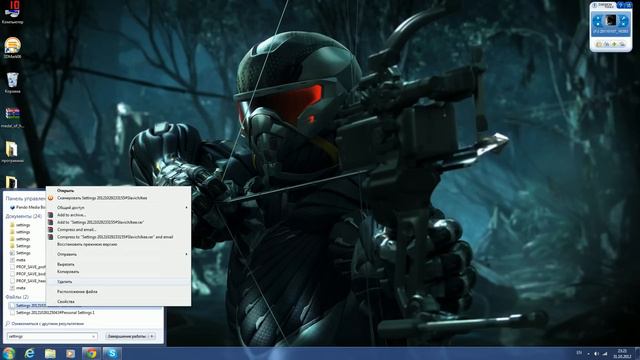Screen dimensions: 640x360
Task: Select the highlighted Settings 2012... file result
Action: (27, 305)
